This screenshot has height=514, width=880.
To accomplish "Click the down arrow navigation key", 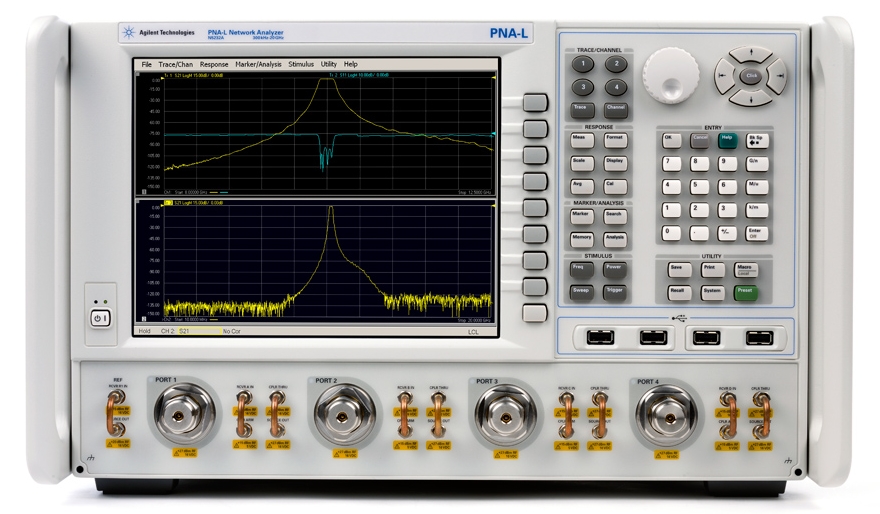I will point(751,98).
